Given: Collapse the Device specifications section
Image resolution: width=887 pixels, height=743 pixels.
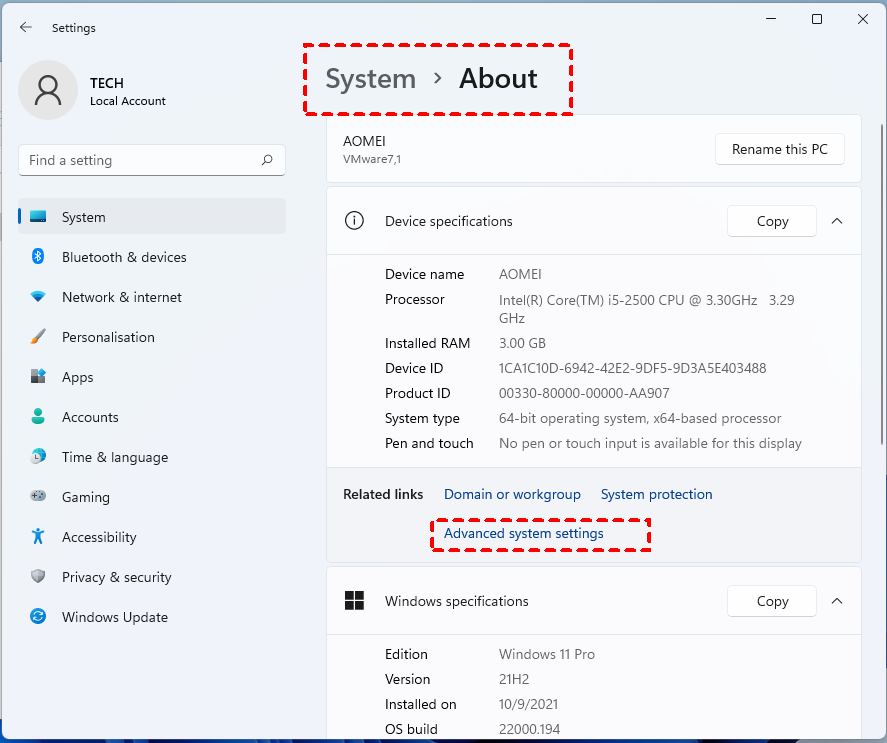Looking at the screenshot, I should tap(837, 221).
